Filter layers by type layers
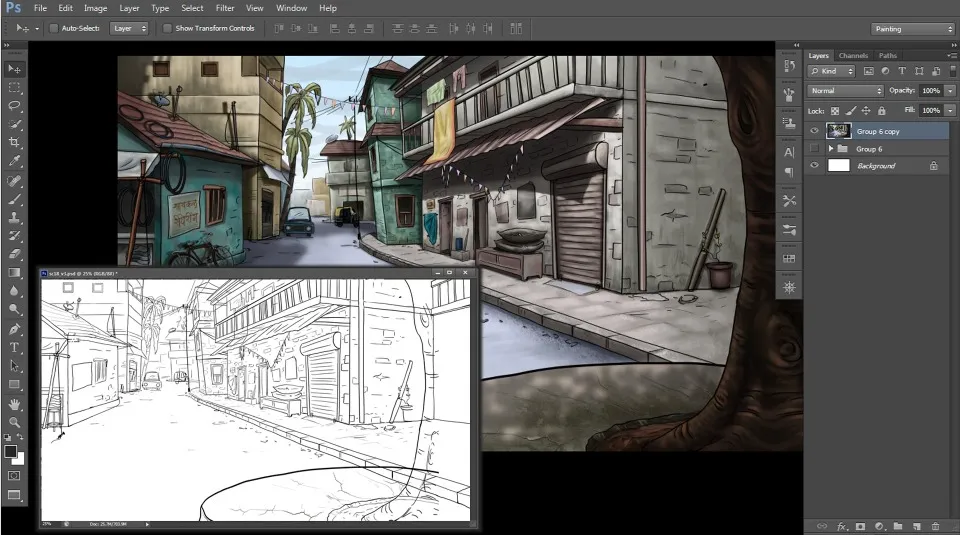This screenshot has width=960, height=535. (902, 71)
